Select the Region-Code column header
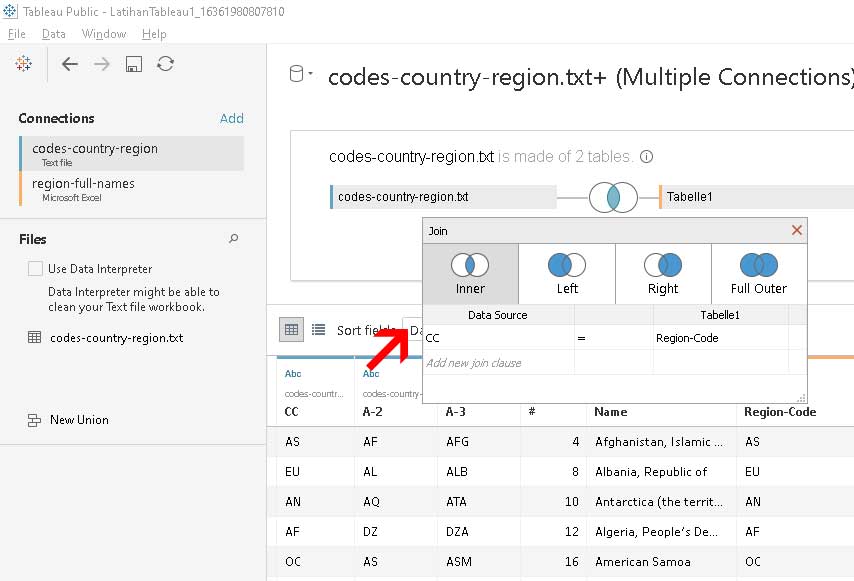This screenshot has height=581, width=854. tap(780, 412)
